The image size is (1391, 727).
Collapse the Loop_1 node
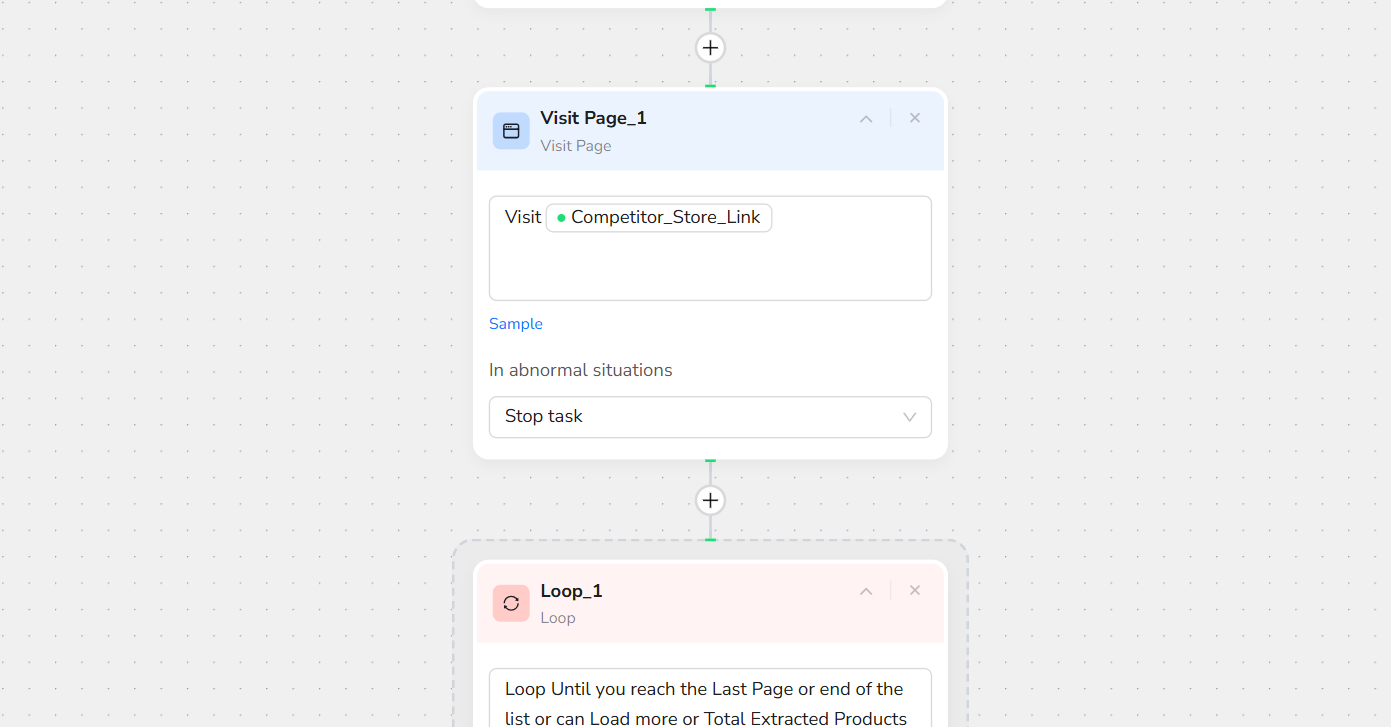(x=866, y=591)
